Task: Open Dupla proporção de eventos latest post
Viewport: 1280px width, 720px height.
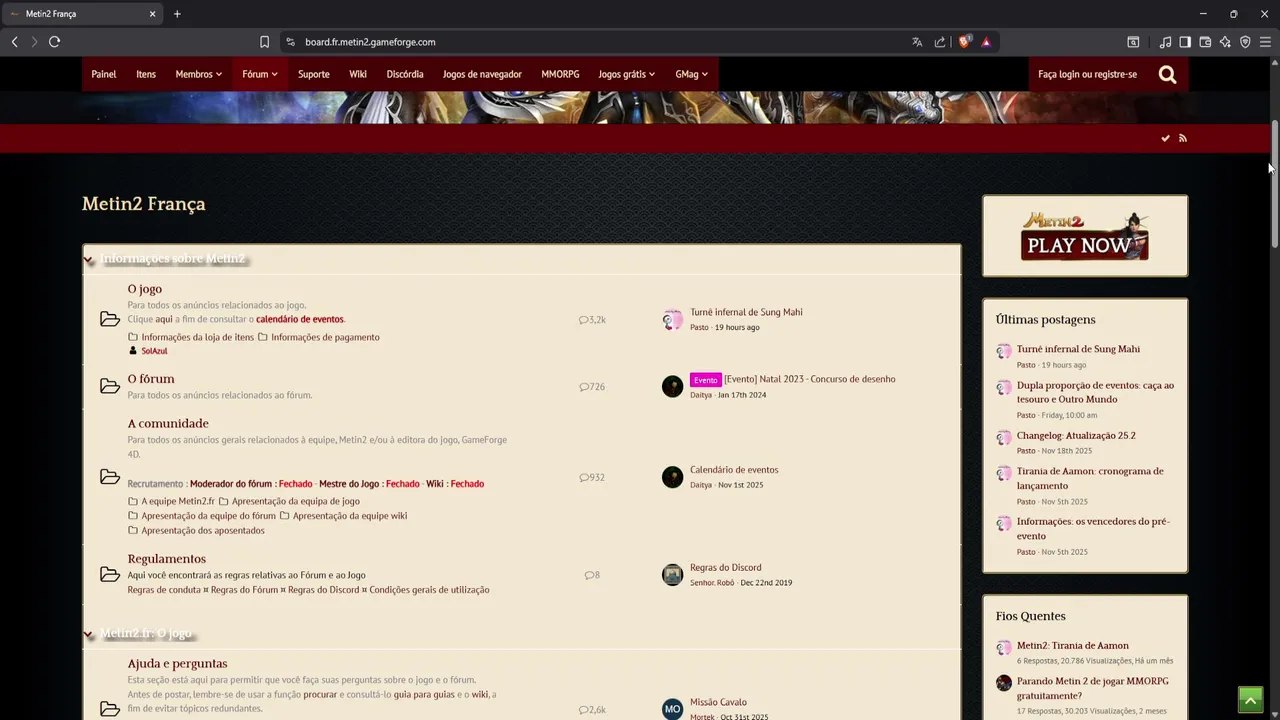Action: click(1095, 392)
